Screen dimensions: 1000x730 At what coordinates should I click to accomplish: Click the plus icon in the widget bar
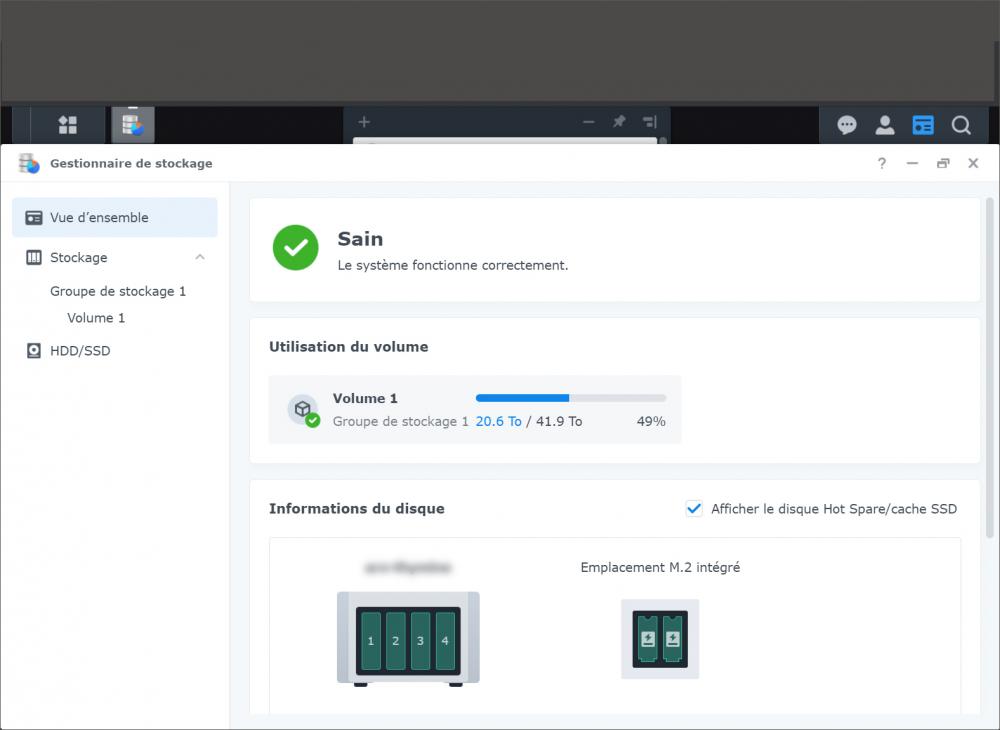coord(364,122)
